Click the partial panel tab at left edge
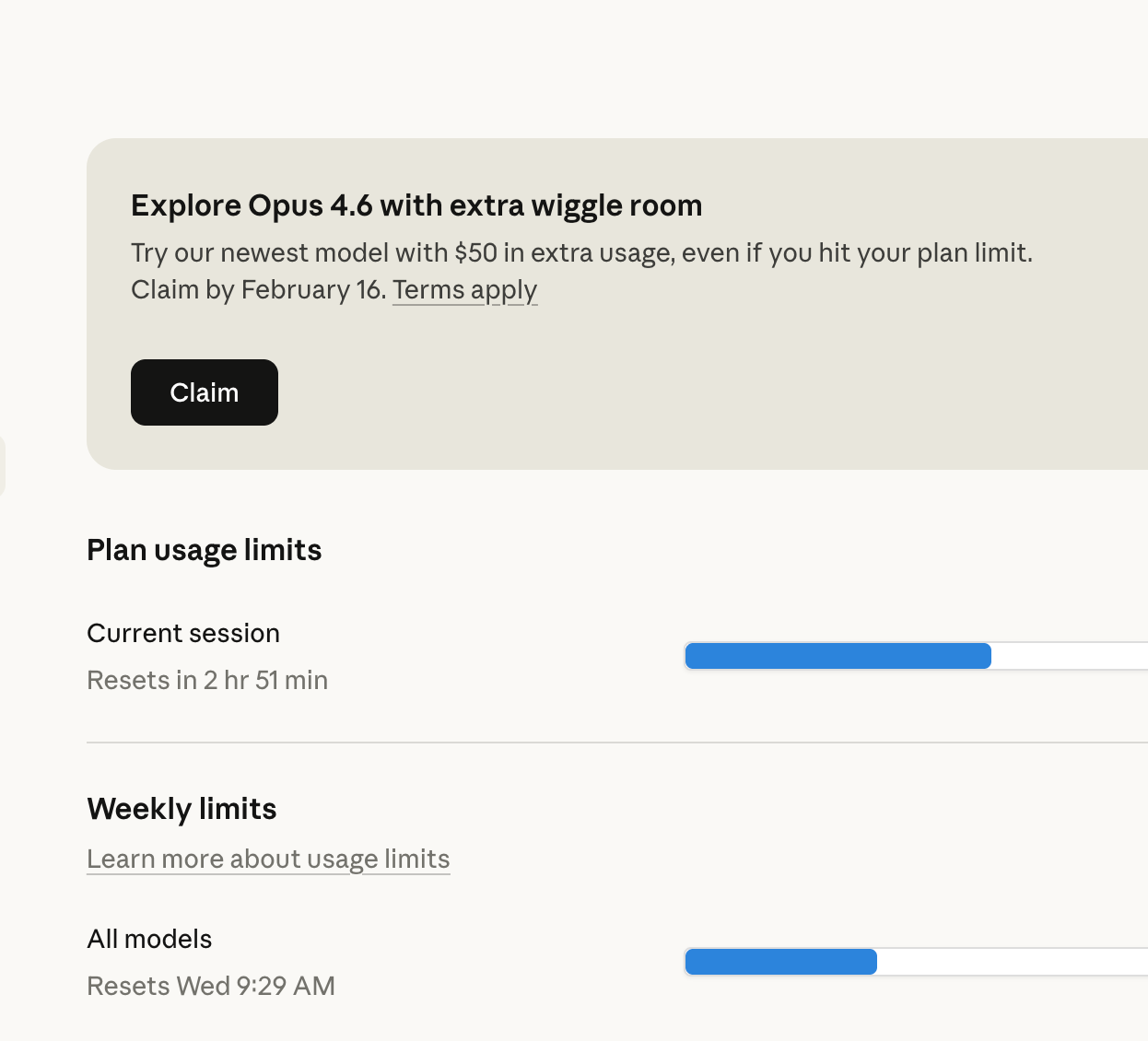Screen dimensions: 1148x1041 tap(2, 466)
